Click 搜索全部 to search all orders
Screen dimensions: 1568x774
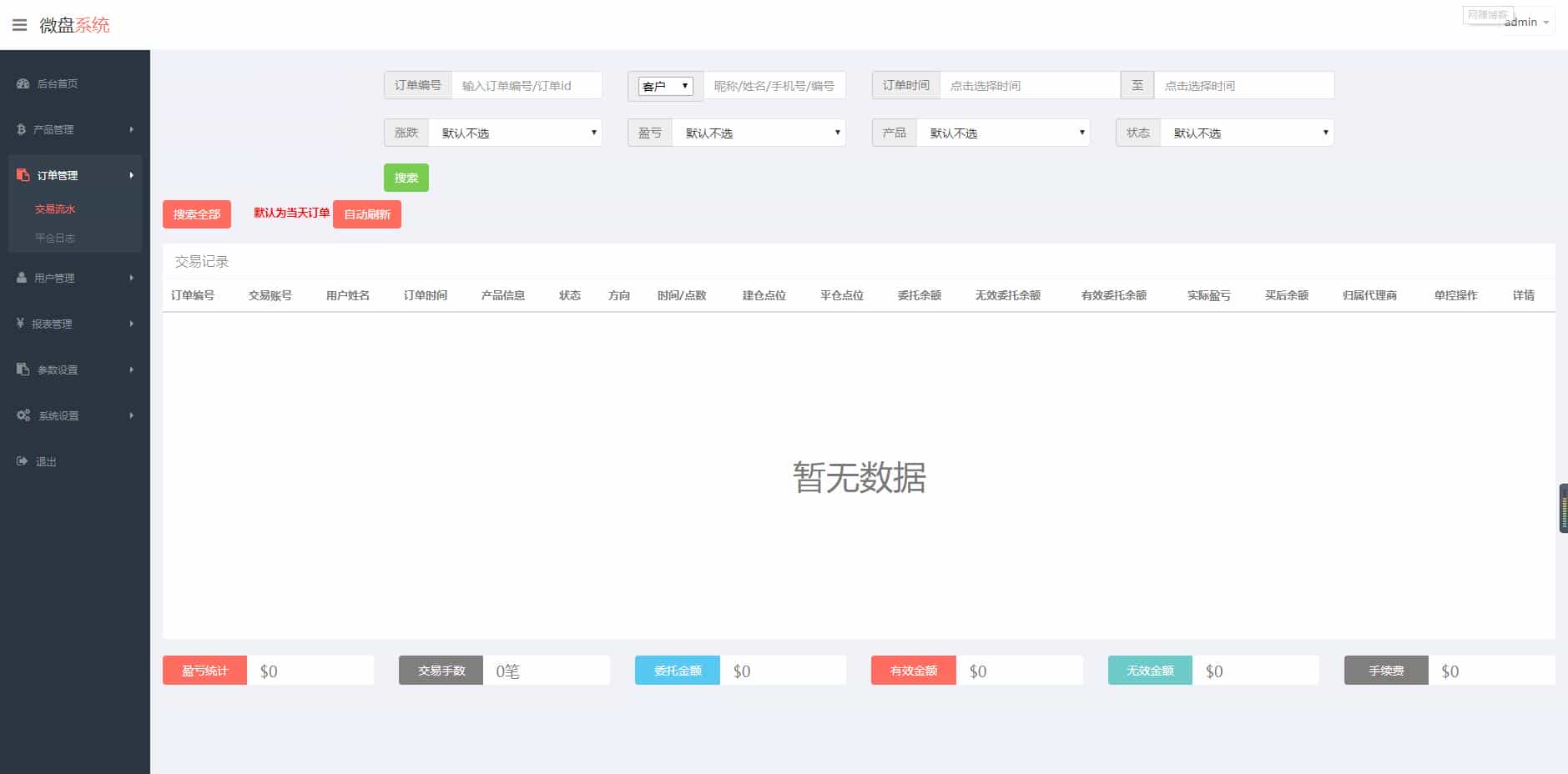pyautogui.click(x=196, y=214)
